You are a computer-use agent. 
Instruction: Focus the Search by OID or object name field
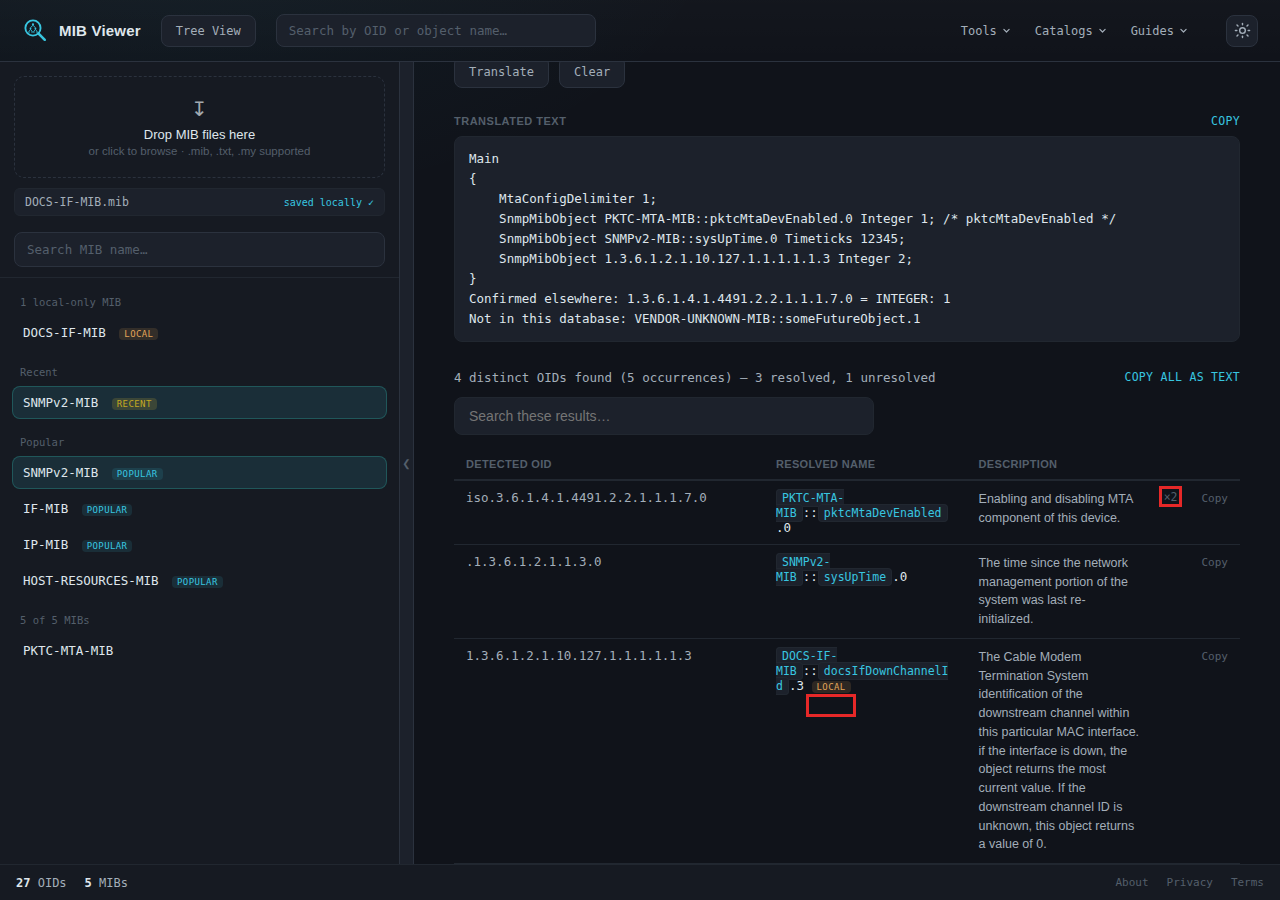point(436,31)
